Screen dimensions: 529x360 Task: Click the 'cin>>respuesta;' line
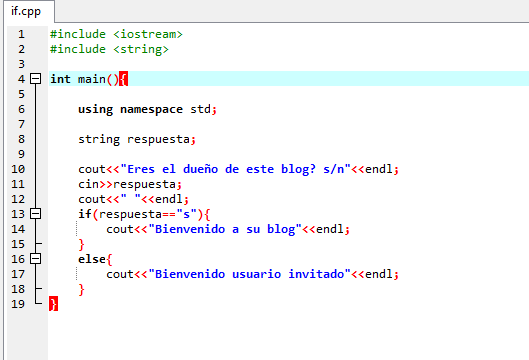coord(130,185)
